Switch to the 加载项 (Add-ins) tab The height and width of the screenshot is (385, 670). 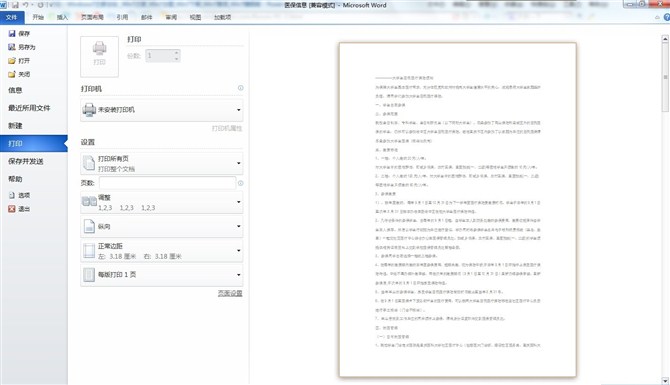tap(223, 18)
